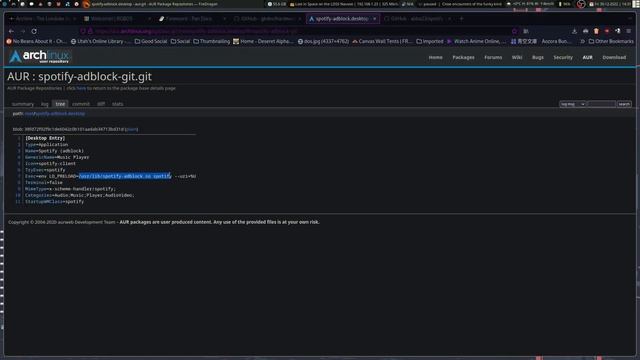Open the plain blob link
This screenshot has width=640, height=360.
131,129
